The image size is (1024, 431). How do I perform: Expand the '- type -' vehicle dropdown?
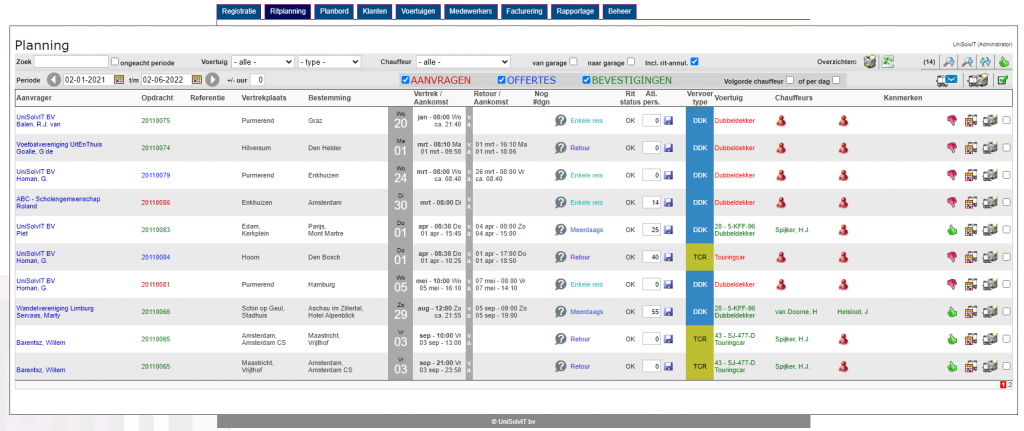[329, 62]
